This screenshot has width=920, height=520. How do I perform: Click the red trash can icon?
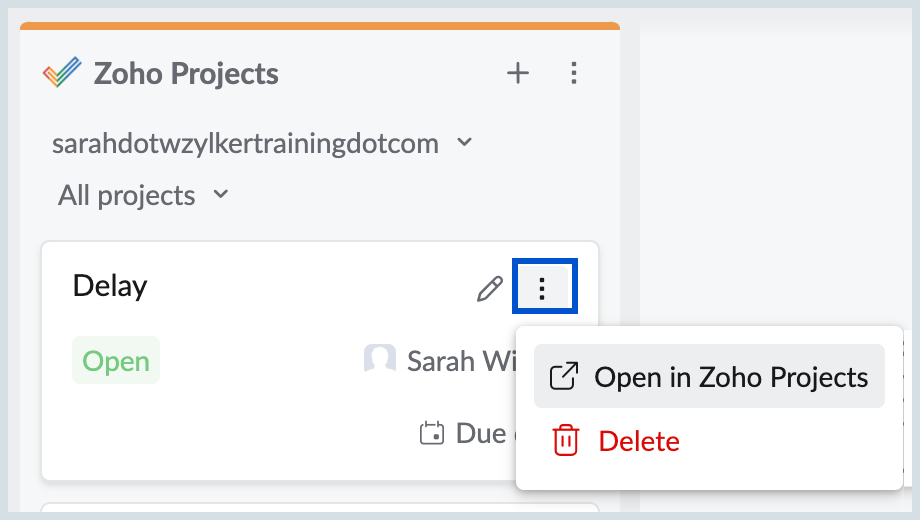tap(565, 441)
